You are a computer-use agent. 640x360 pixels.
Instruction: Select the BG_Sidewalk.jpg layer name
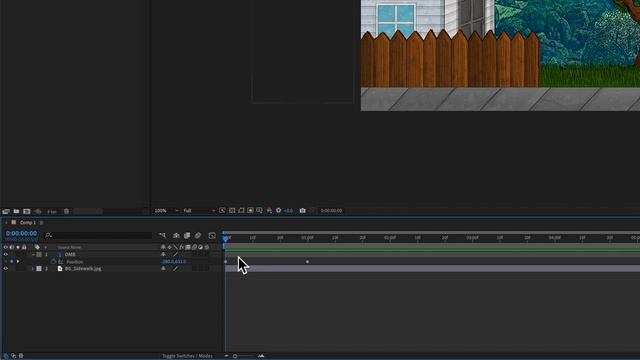[x=83, y=269]
